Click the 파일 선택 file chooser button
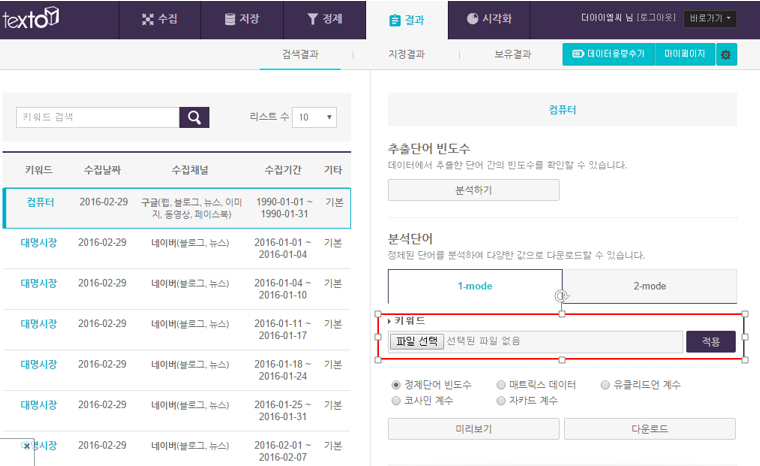Image resolution: width=760 pixels, height=466 pixels. 416,341
